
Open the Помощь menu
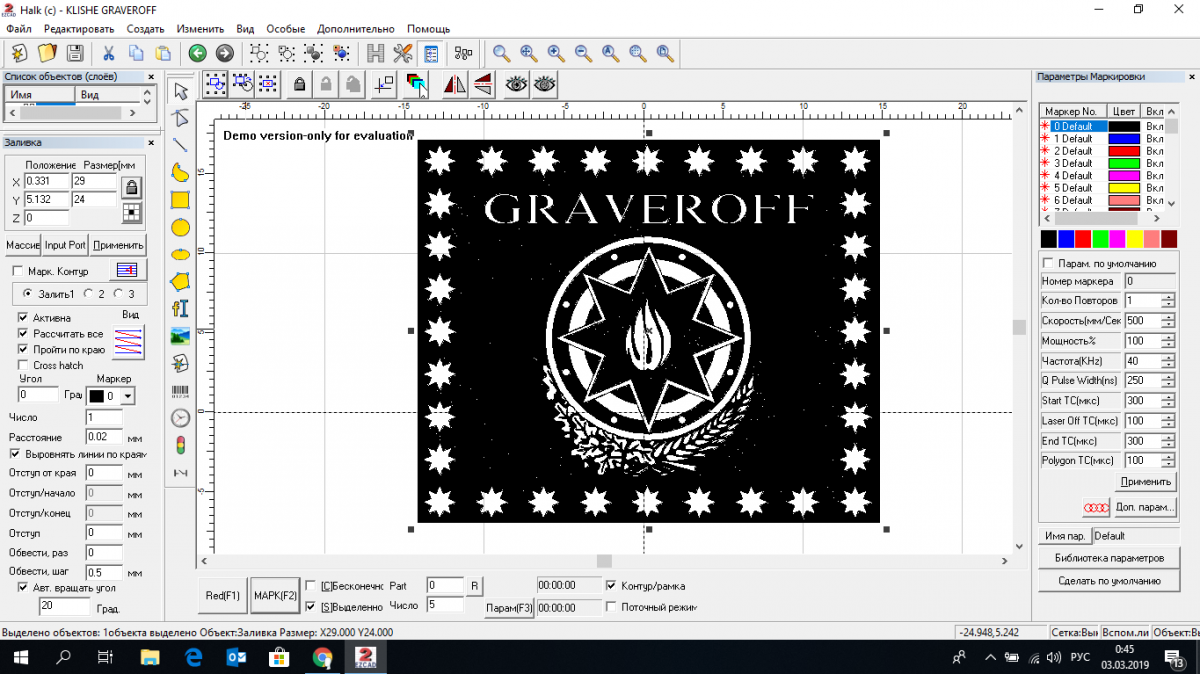(428, 29)
